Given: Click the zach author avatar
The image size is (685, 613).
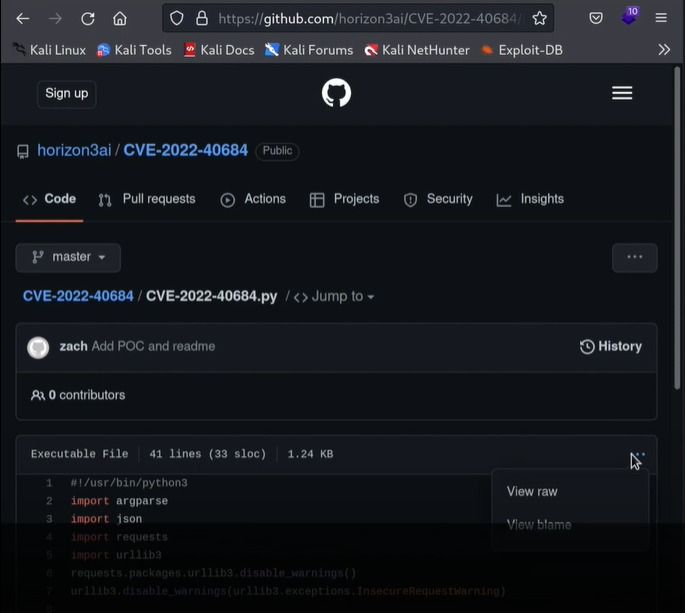Looking at the screenshot, I should [38, 347].
